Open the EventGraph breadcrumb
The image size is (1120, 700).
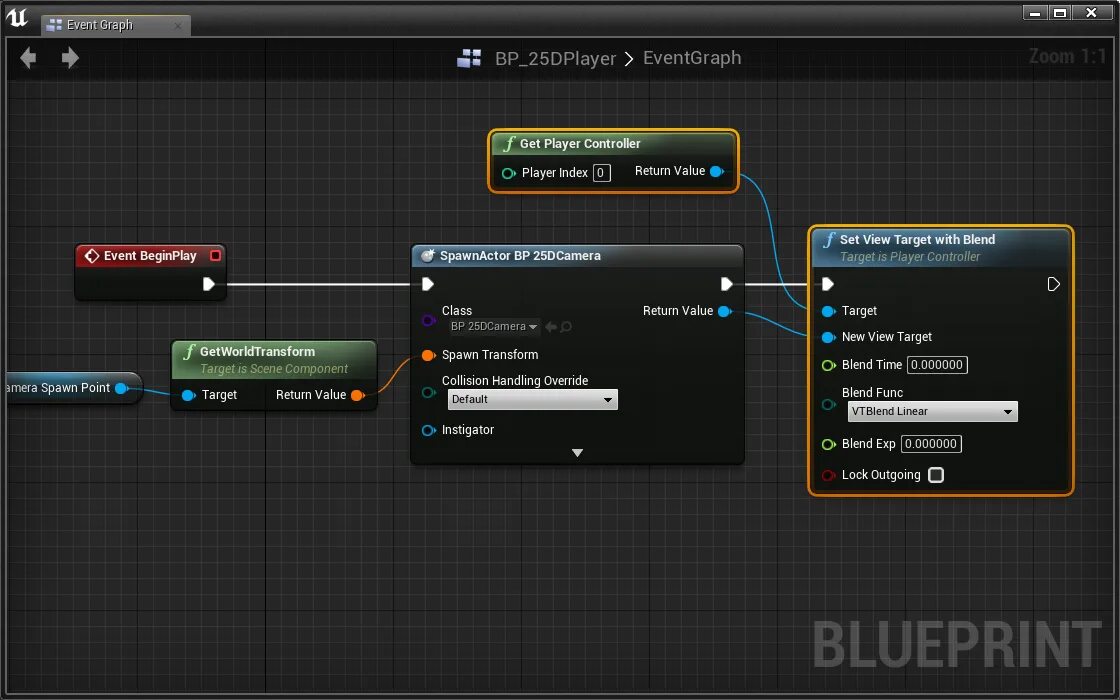[692, 58]
